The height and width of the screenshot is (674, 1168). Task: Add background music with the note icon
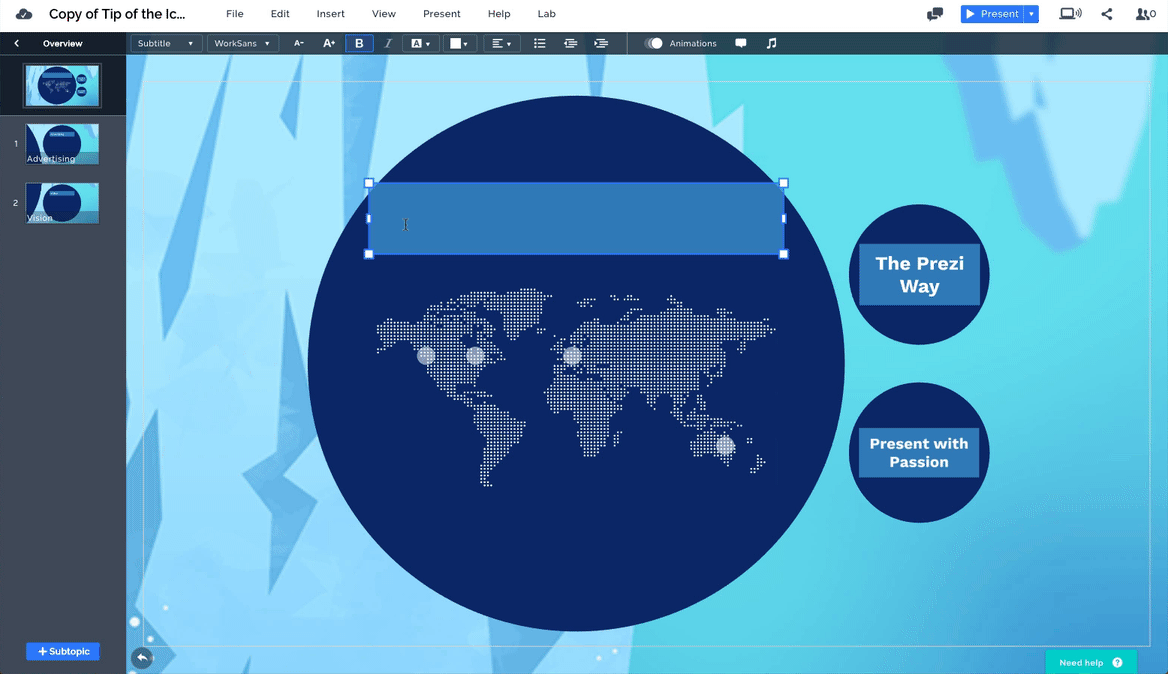click(x=771, y=44)
